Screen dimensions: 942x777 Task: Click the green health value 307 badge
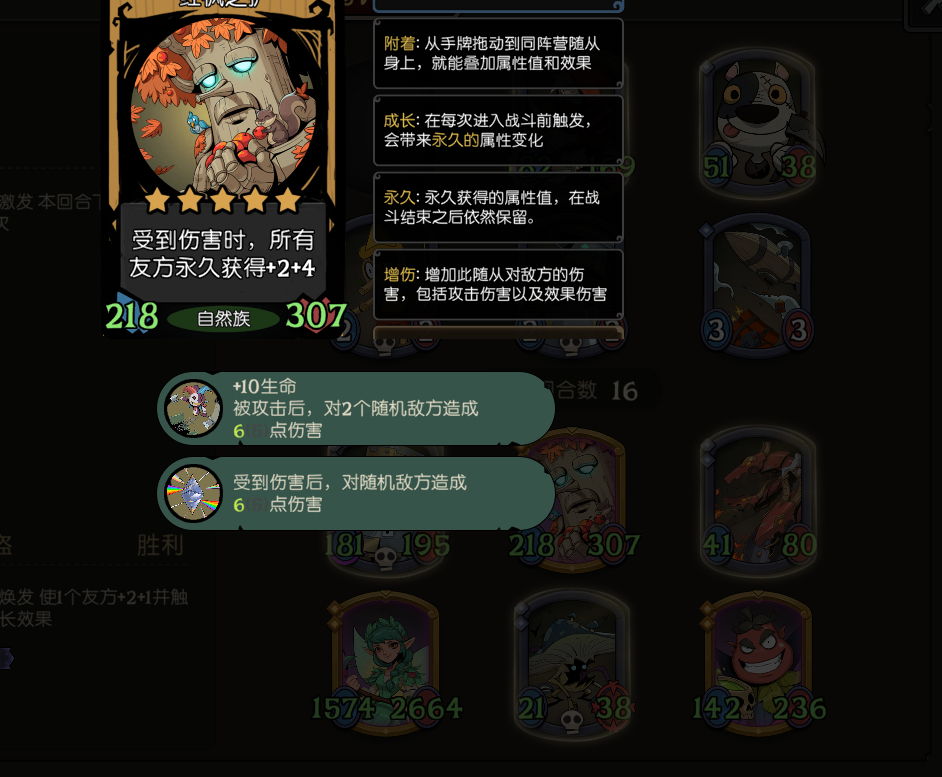(x=316, y=315)
